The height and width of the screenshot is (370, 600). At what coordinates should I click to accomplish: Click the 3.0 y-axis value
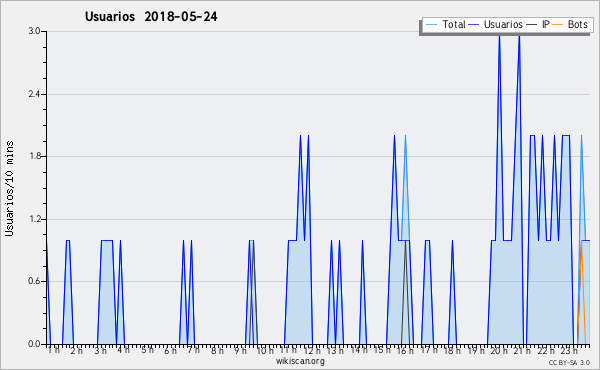34,31
